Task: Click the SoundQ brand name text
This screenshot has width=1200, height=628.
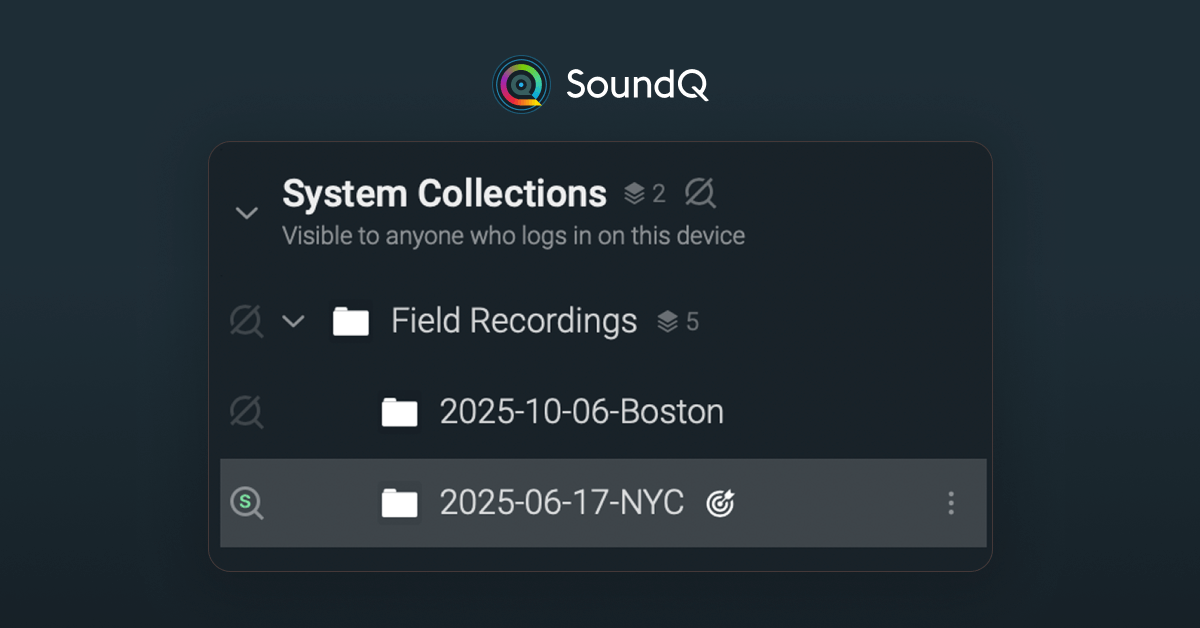Action: coord(637,85)
